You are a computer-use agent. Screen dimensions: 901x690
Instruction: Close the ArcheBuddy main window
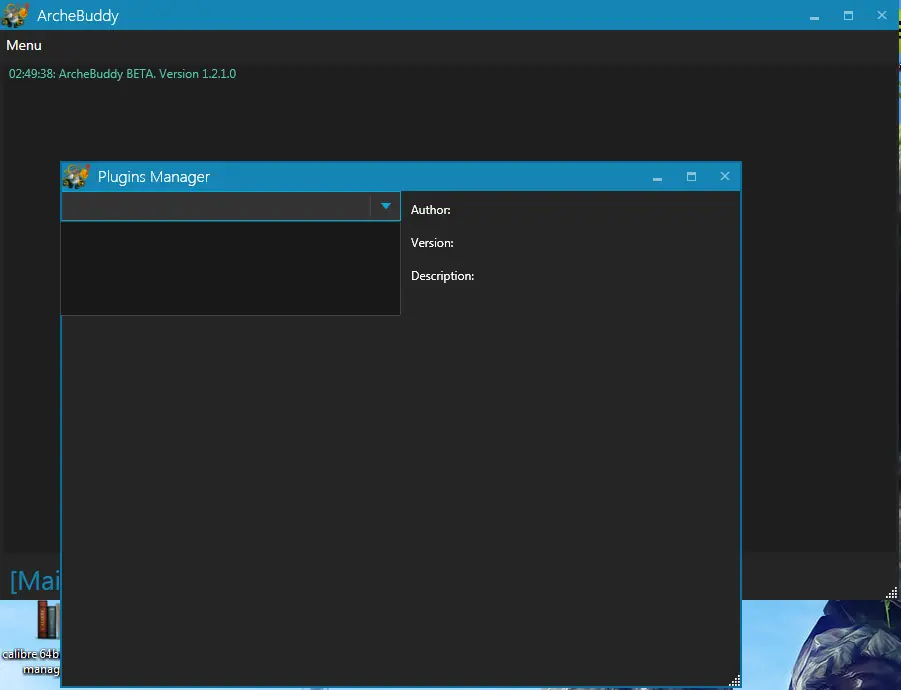pyautogui.click(x=881, y=16)
